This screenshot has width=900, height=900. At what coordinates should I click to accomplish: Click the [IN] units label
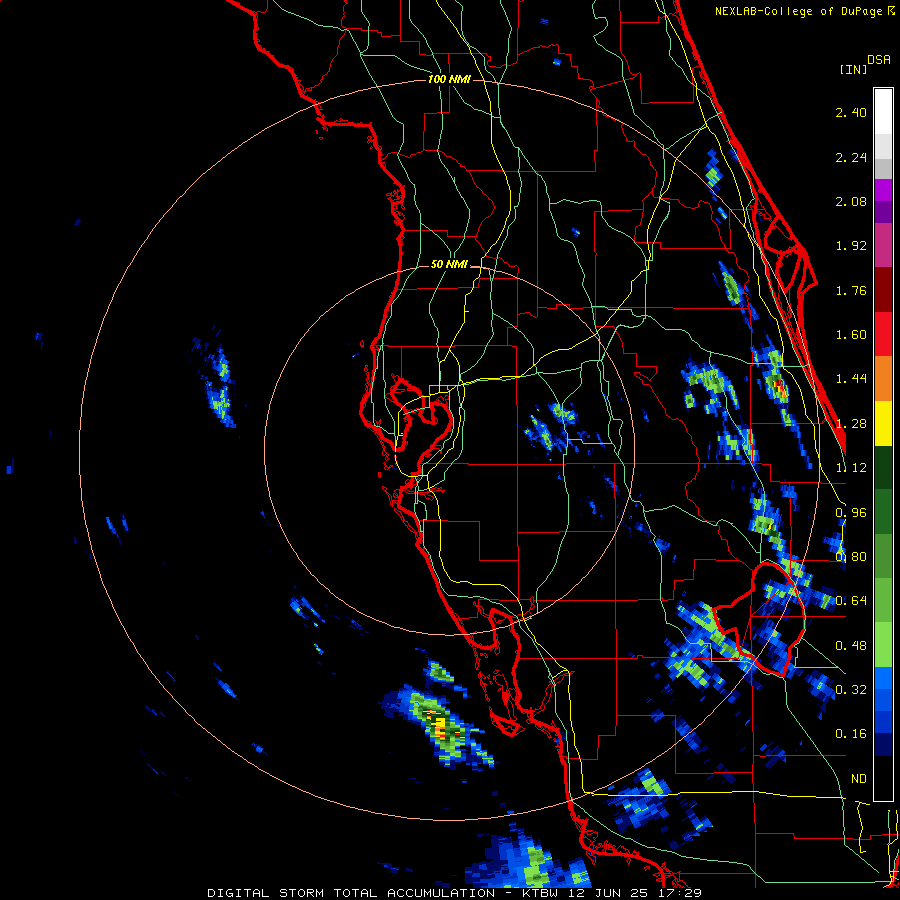[853, 69]
